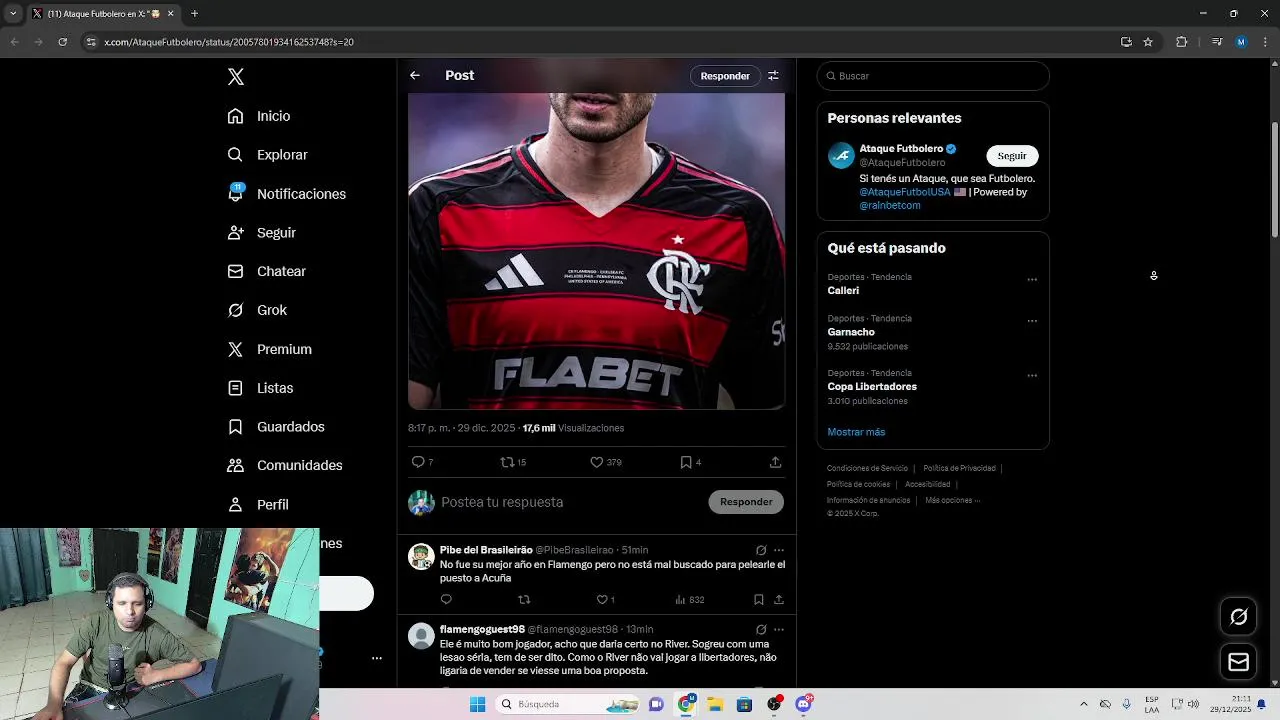Viewport: 1280px width, 720px height.
Task: Open Pibe del Brasileirão profile name
Action: coord(486,550)
